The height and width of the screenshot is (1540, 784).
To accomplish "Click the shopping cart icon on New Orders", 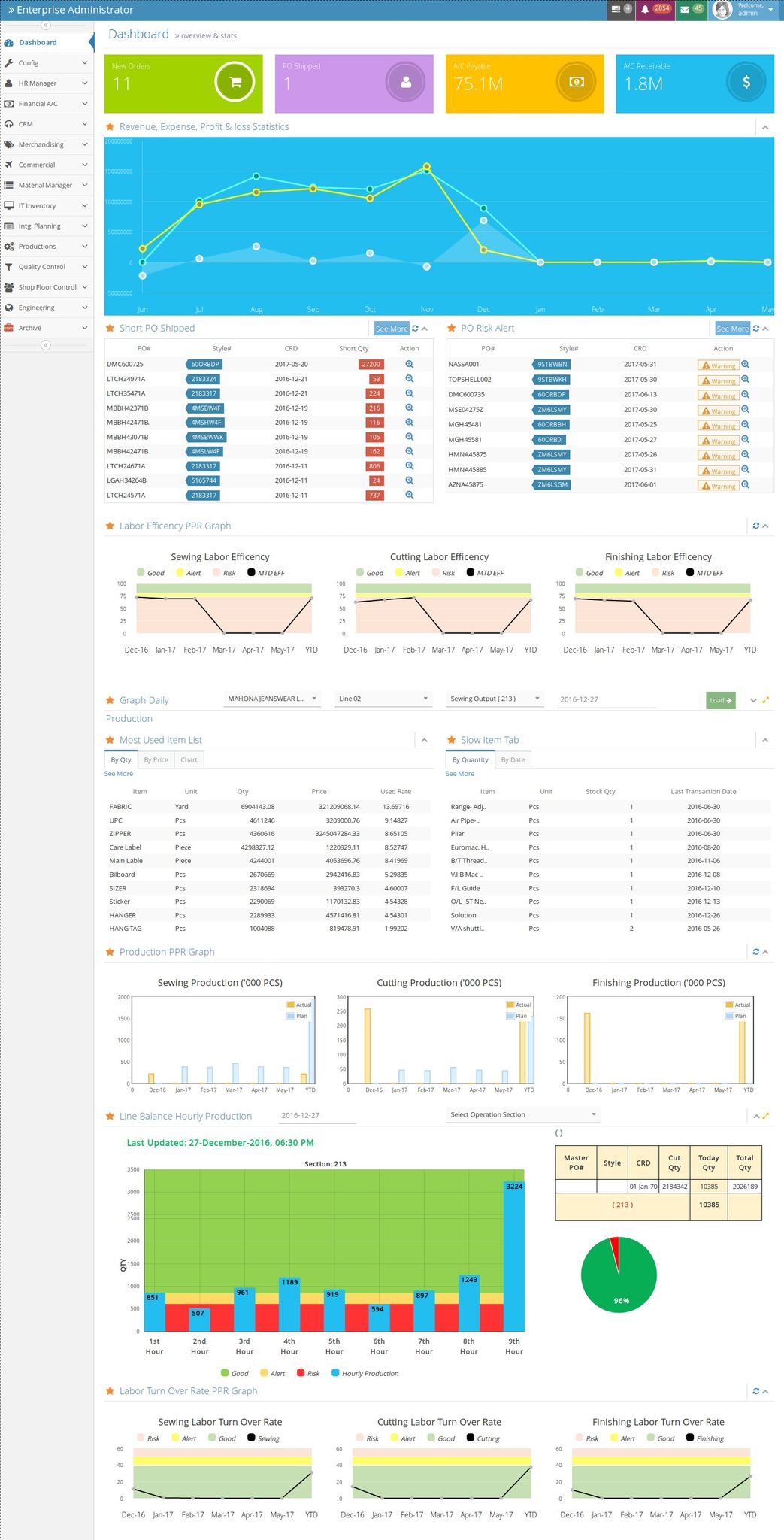I will coord(235,83).
